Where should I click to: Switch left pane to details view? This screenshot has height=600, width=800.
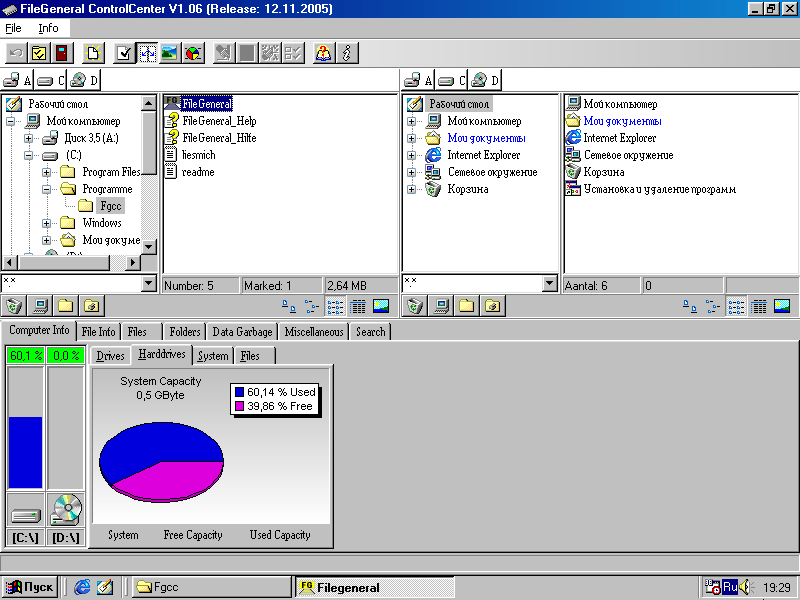coord(358,306)
